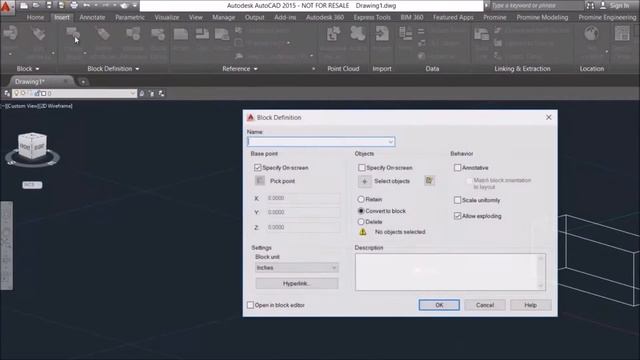Screen dimensions: 640x360
Task: Click the Cancel button in dialog
Action: point(485,305)
